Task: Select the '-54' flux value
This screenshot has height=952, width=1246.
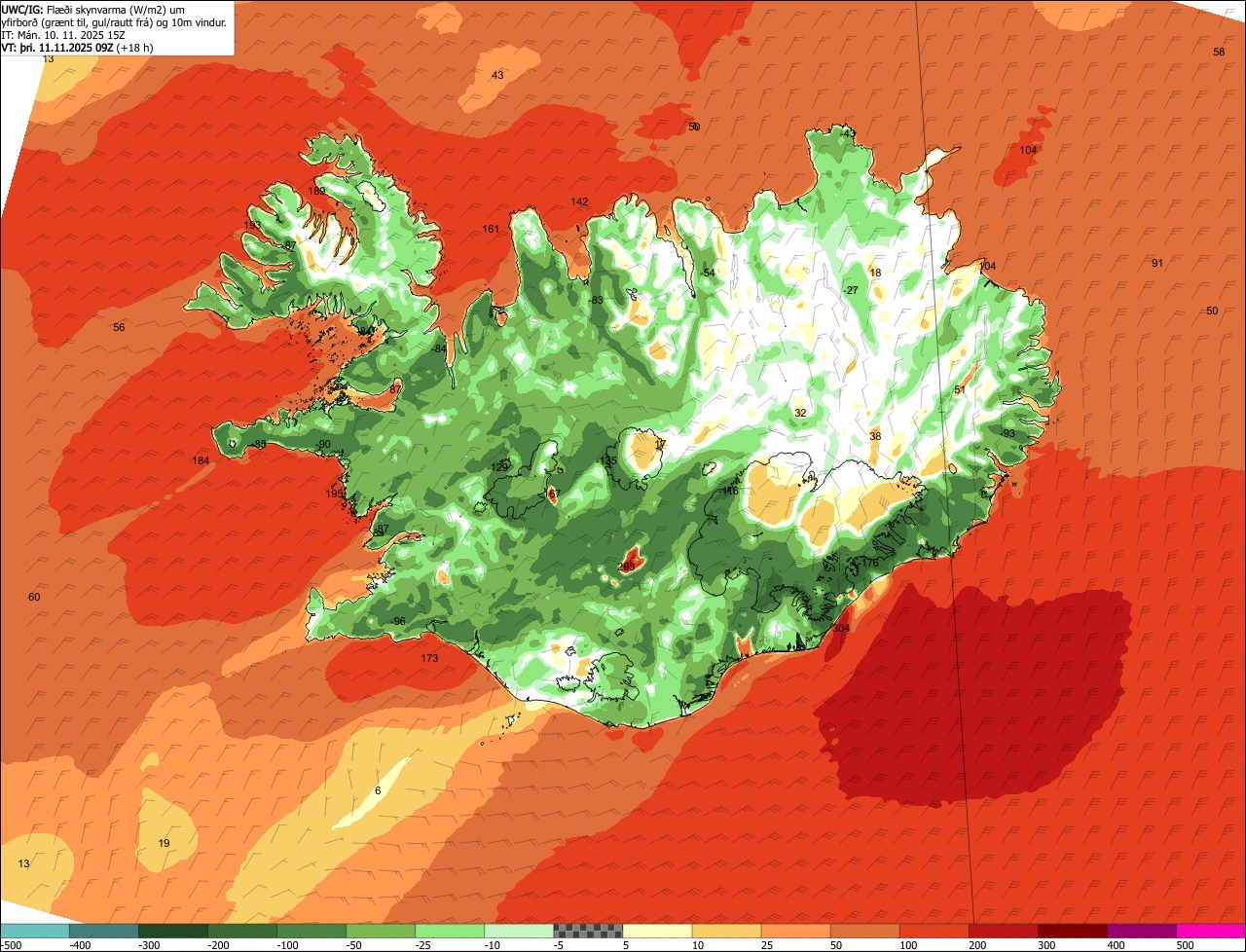Action: click(x=708, y=273)
